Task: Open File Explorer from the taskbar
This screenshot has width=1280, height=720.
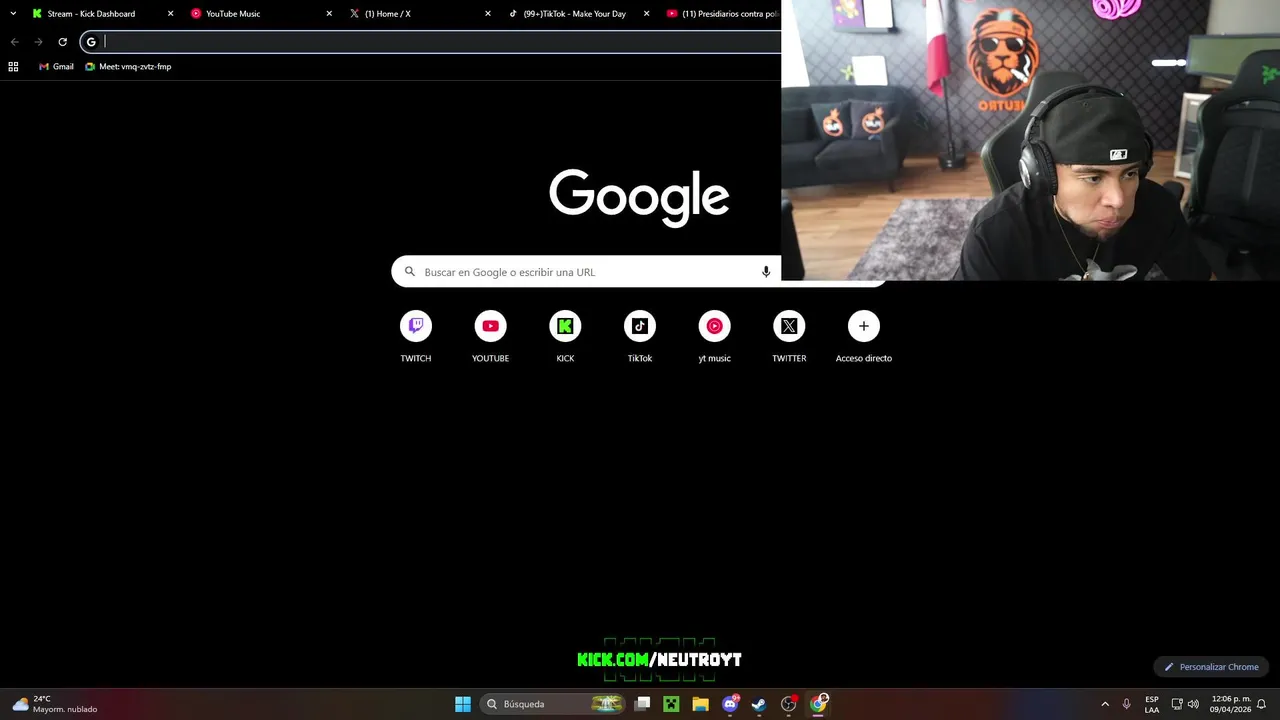Action: (700, 704)
